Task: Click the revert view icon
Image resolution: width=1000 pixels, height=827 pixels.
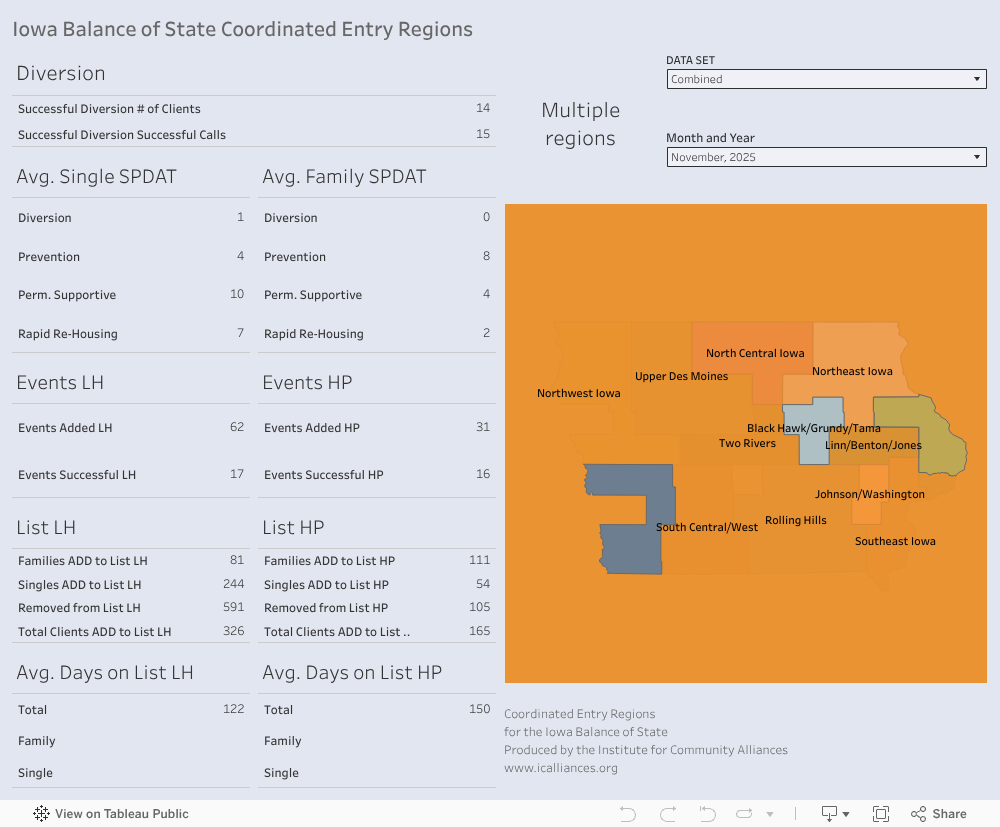Action: [x=707, y=814]
